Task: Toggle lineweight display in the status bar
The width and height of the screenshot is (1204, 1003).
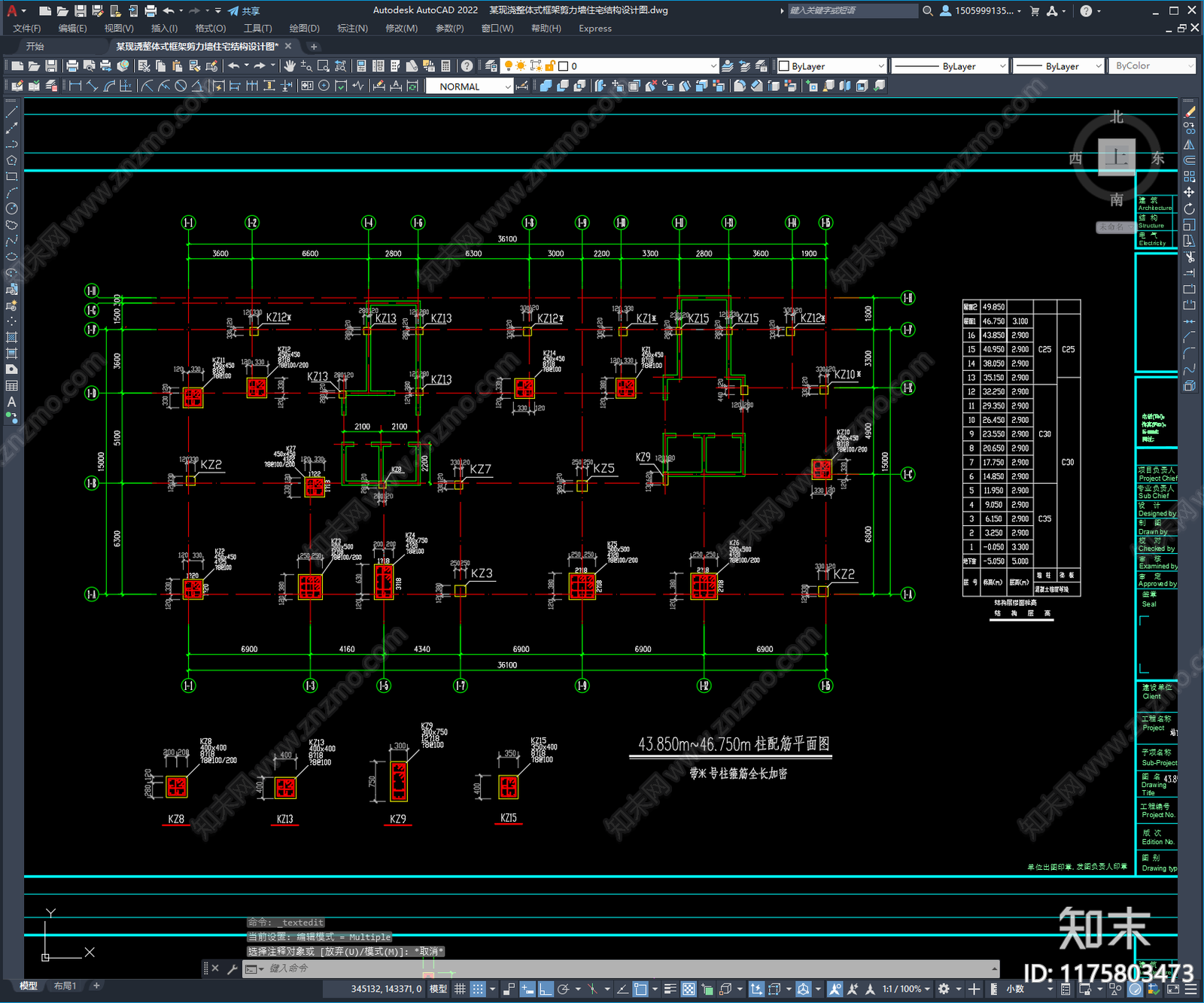Action: tap(670, 989)
